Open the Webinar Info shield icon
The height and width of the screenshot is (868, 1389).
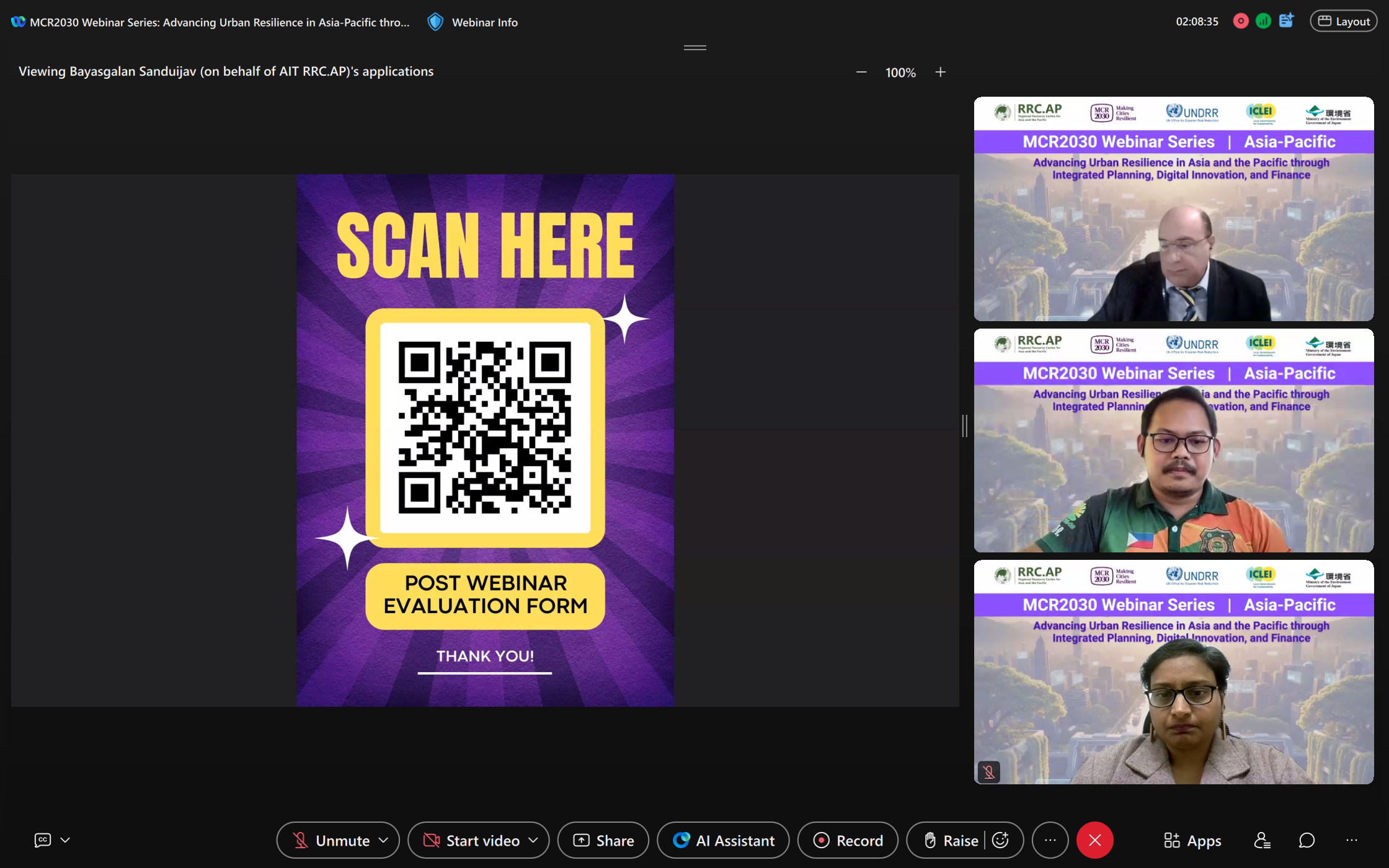click(435, 22)
